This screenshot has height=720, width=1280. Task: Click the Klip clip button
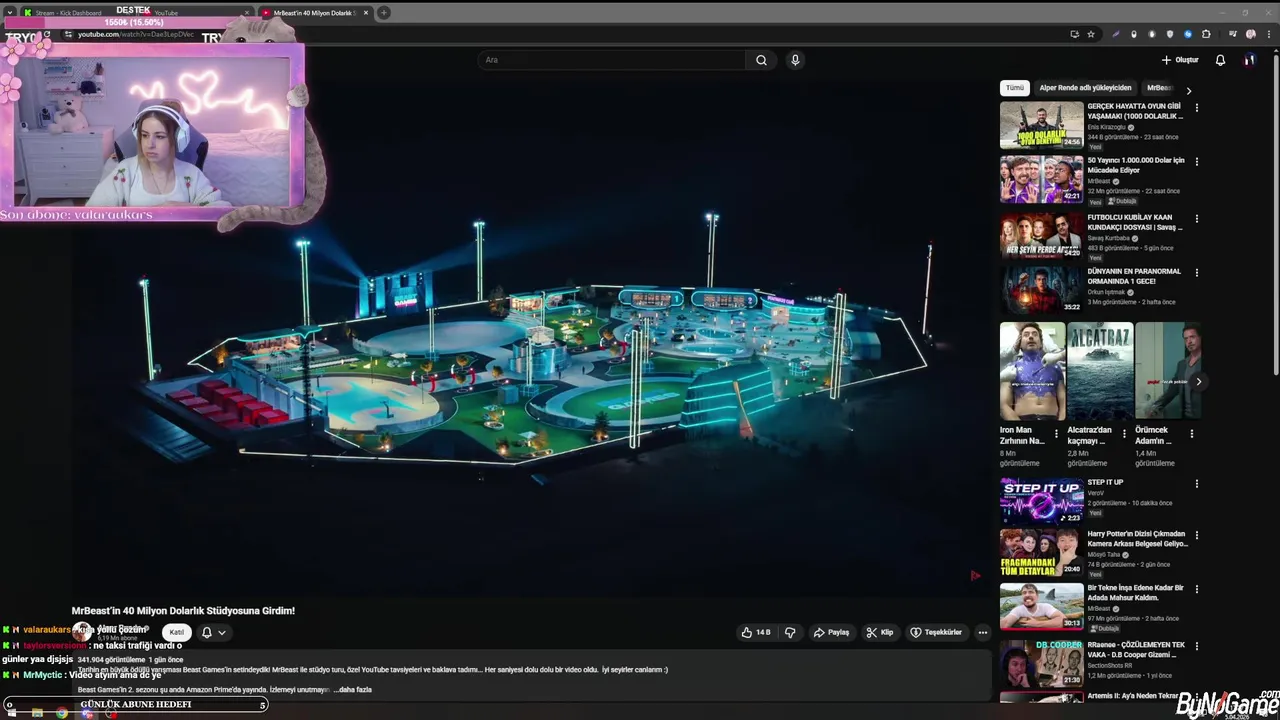point(880,632)
